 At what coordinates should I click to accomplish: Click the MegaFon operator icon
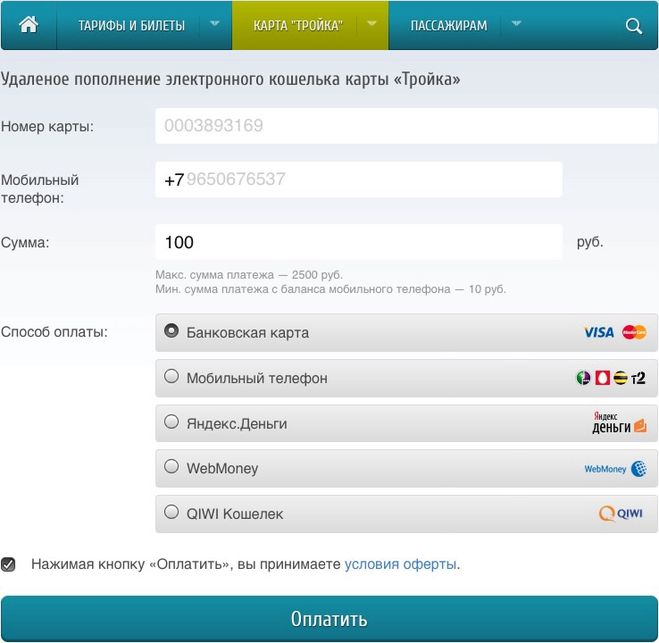(x=583, y=377)
